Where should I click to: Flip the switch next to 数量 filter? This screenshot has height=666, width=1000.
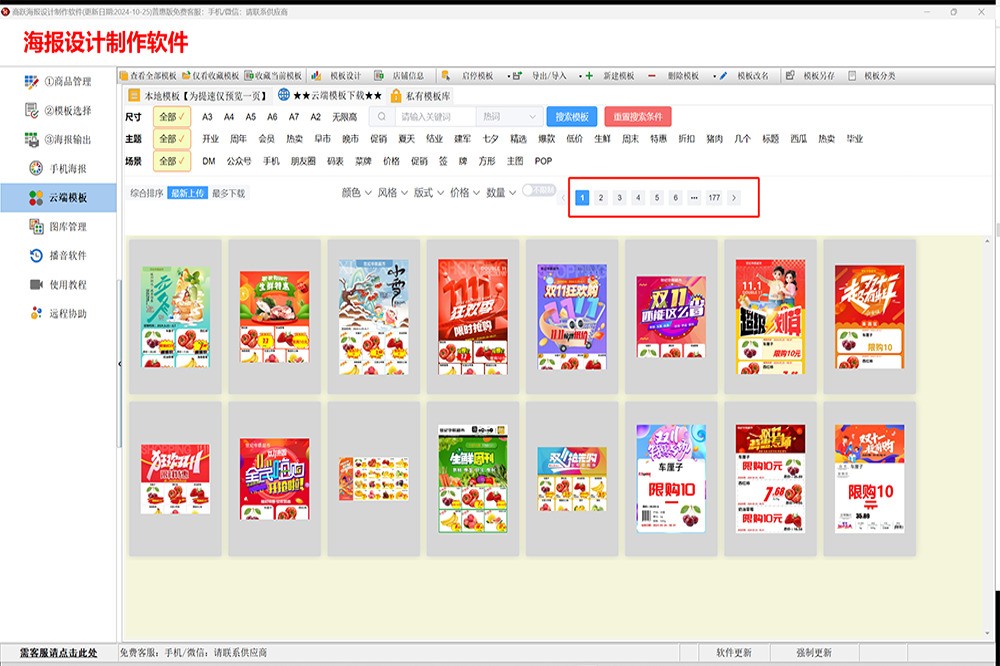pyautogui.click(x=539, y=191)
